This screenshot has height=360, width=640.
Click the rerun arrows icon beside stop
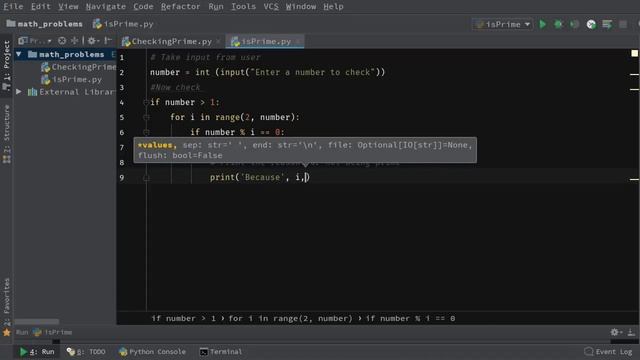tap(607, 24)
